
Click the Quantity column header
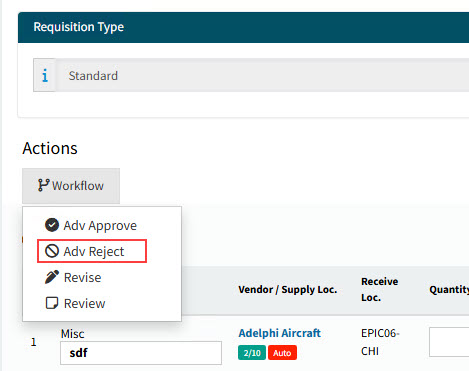point(449,289)
